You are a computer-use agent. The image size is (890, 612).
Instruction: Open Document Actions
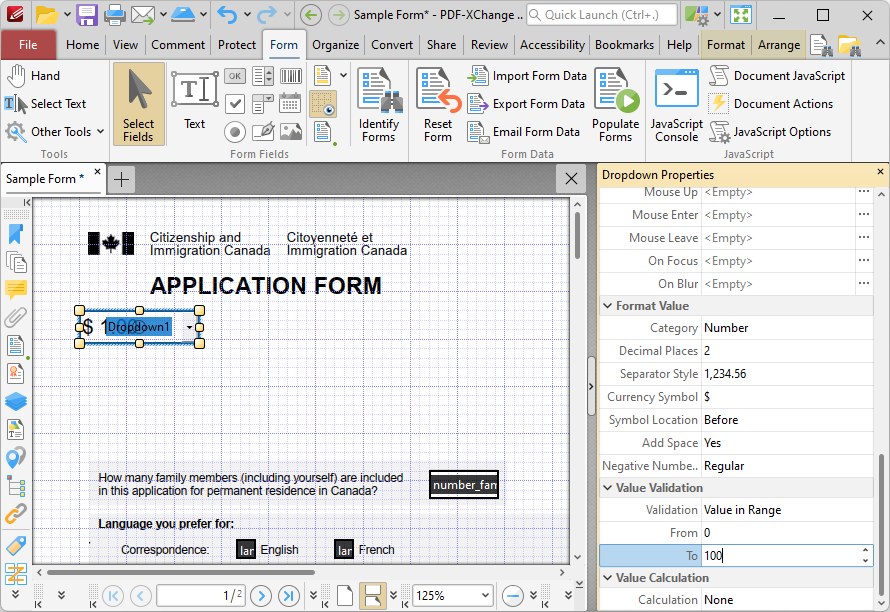(771, 103)
